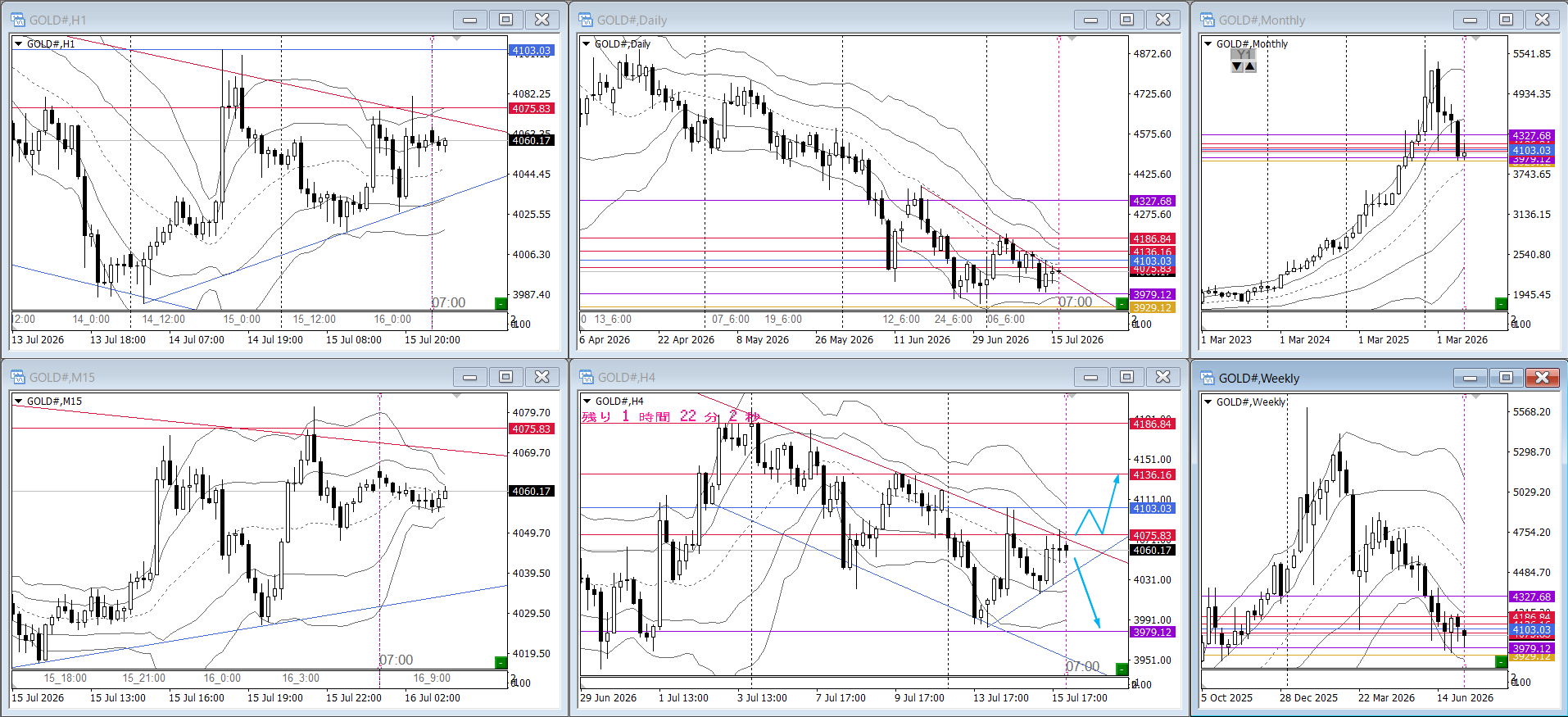1568x717 pixels.
Task: Expand the triangle beside GOLD#,M15 chart label
Action: (19, 401)
